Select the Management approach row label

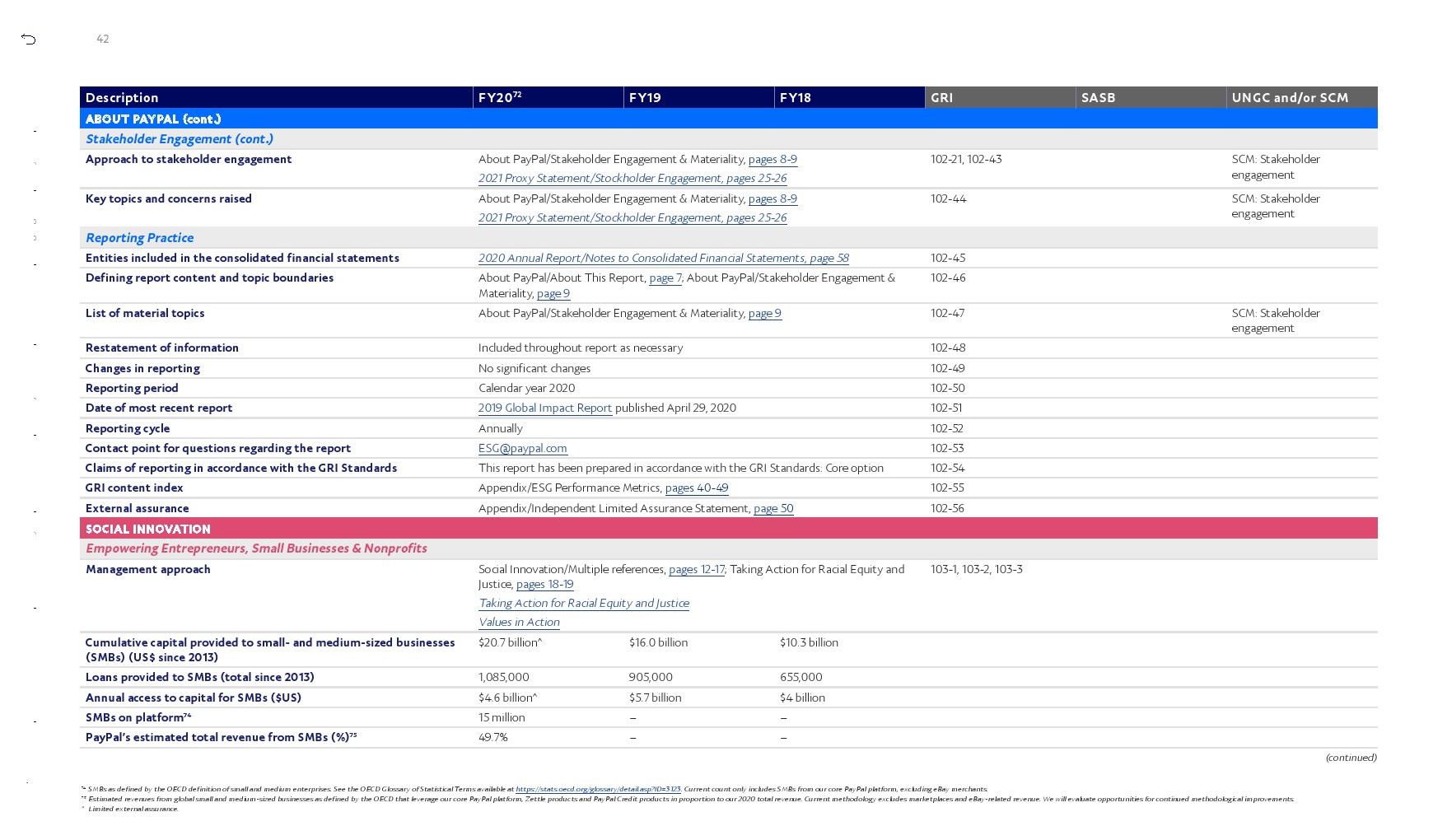148,570
